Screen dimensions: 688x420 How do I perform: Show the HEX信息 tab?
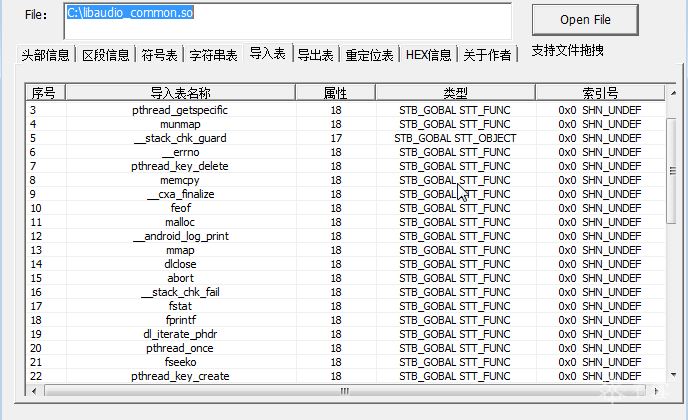428,55
